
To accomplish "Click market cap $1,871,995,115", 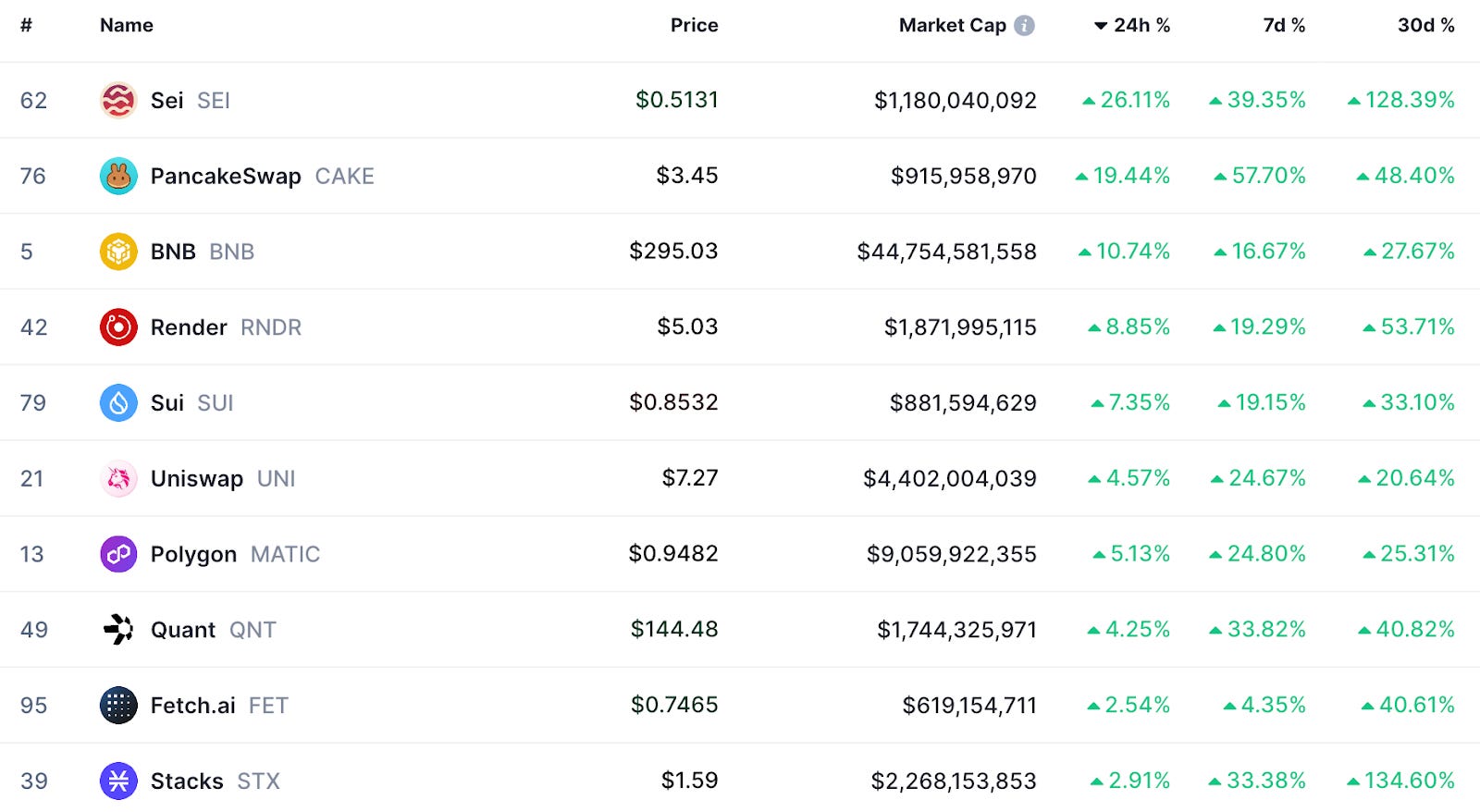I will click(x=960, y=327).
